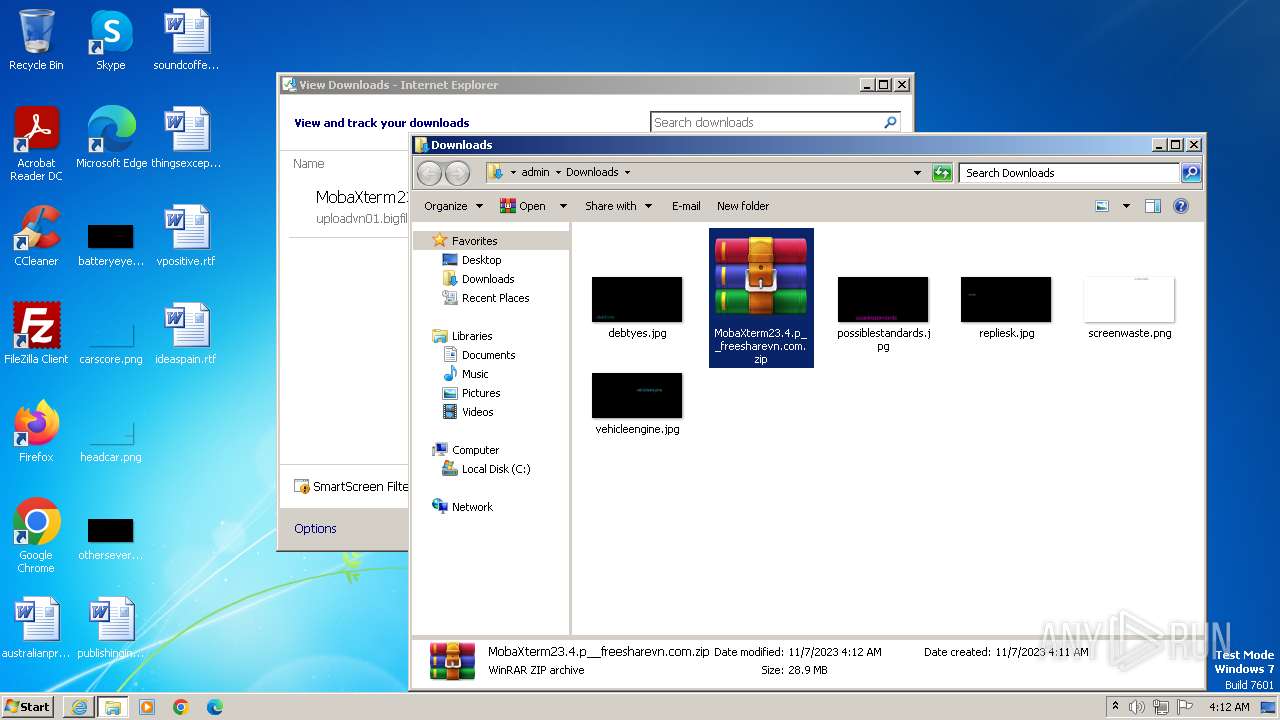The width and height of the screenshot is (1280, 720).
Task: Launch CCleaner from the desktop
Action: pyautogui.click(x=36, y=235)
